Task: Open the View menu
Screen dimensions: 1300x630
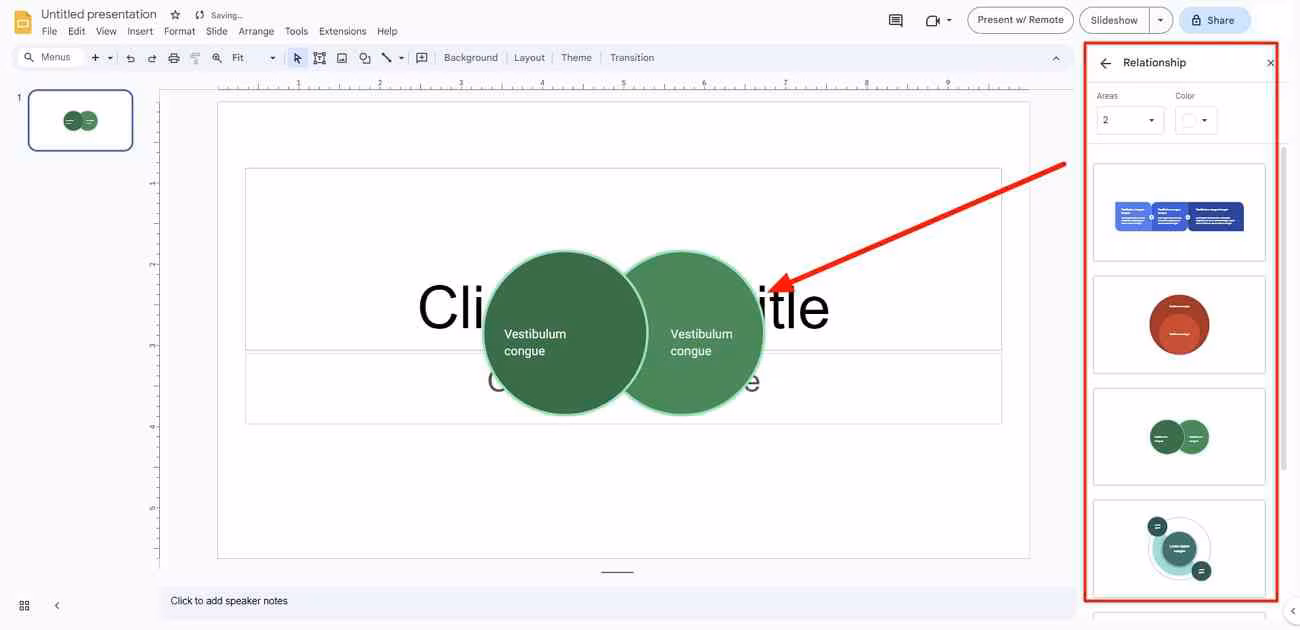Action: point(106,31)
